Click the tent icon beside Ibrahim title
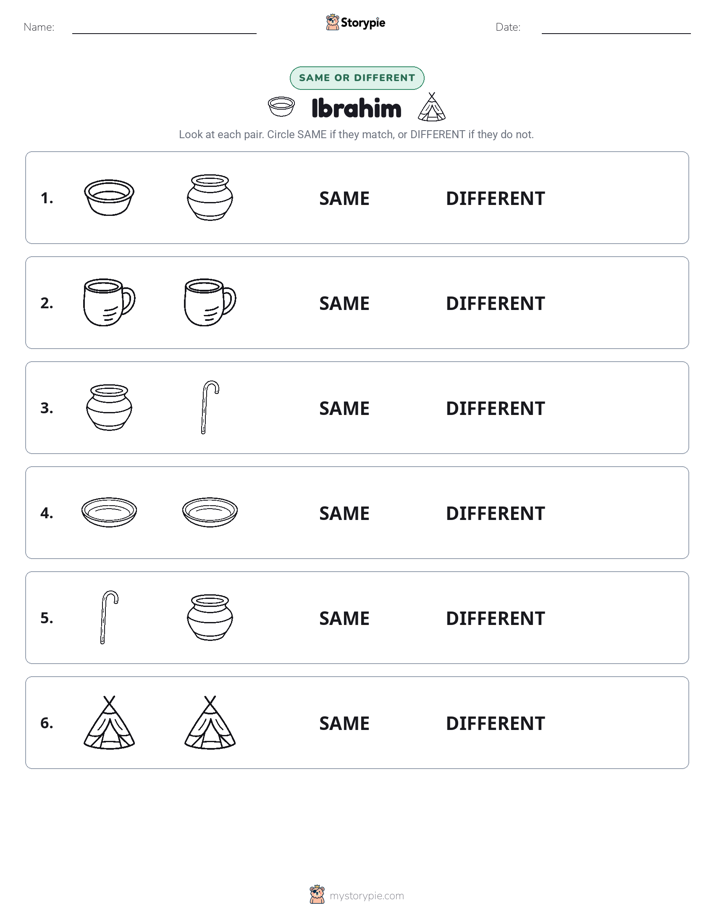 (x=431, y=107)
